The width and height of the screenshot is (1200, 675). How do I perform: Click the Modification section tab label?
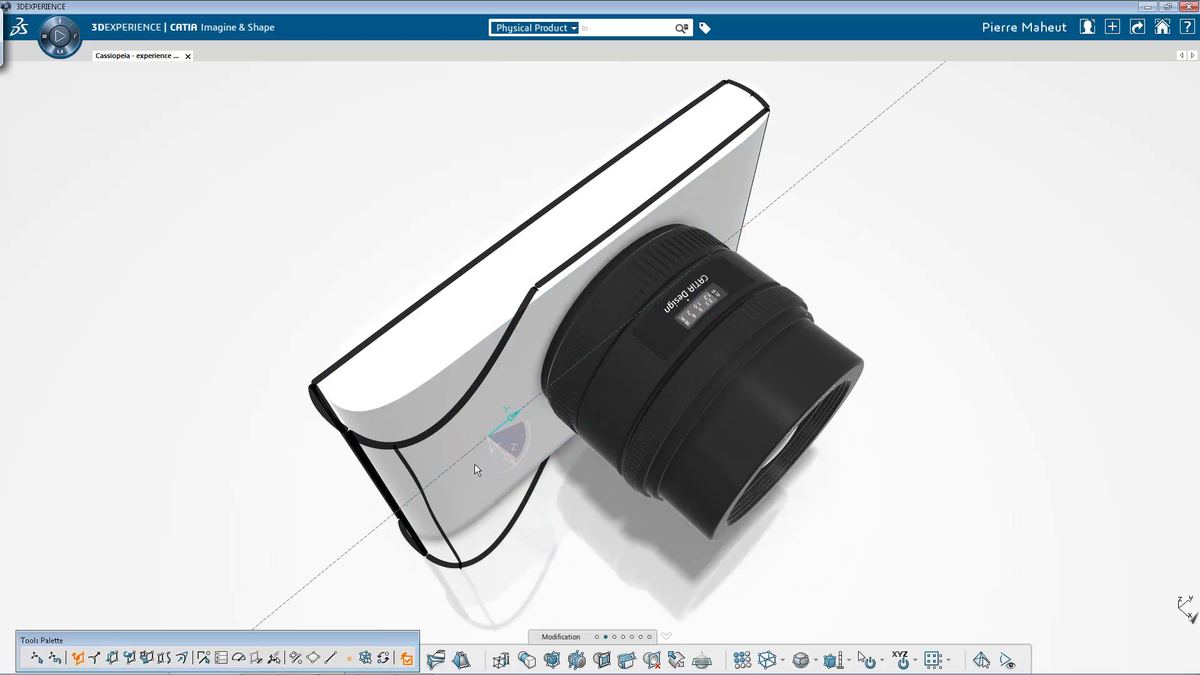coord(561,637)
